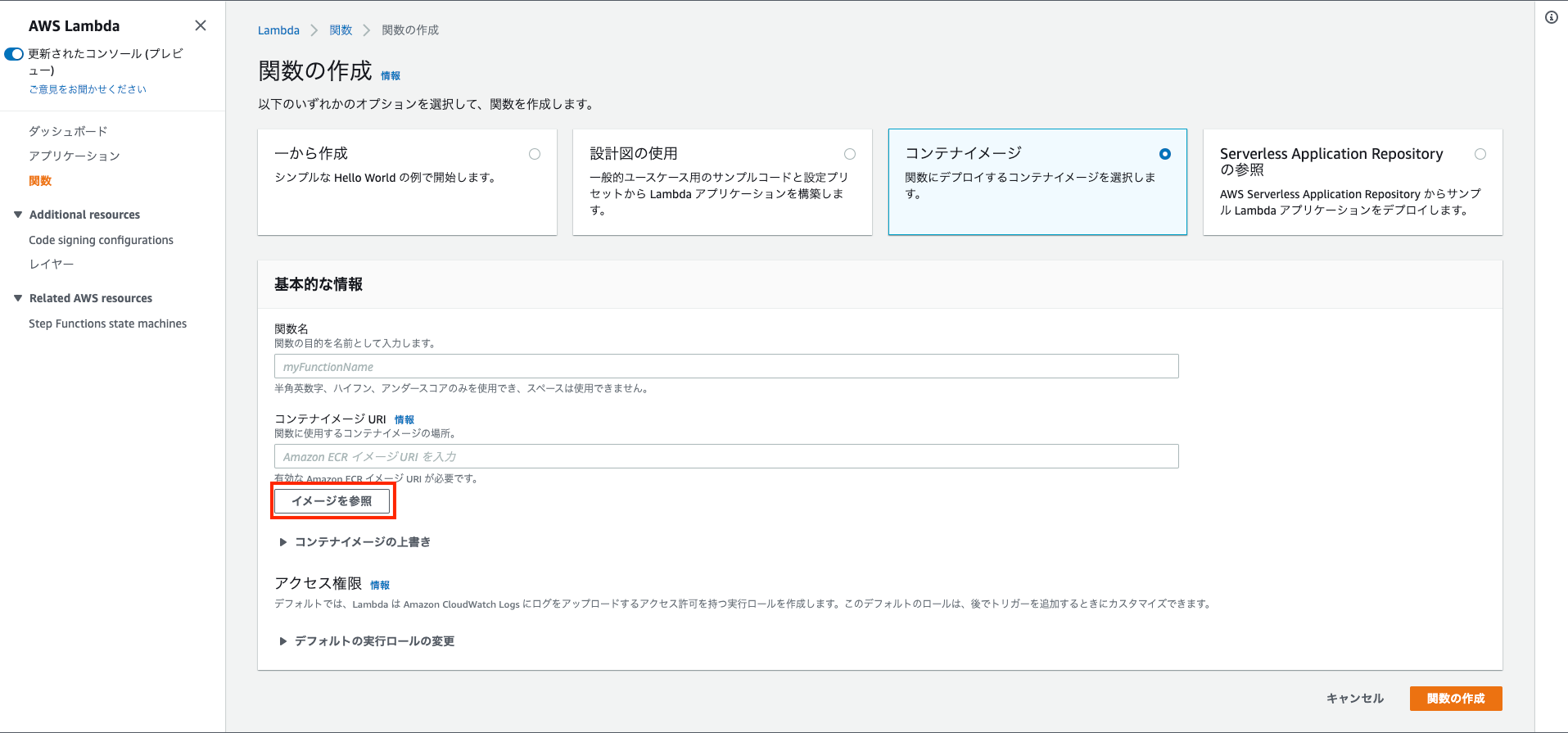
Task: Select 関数 in the sidebar
Action: point(40,181)
